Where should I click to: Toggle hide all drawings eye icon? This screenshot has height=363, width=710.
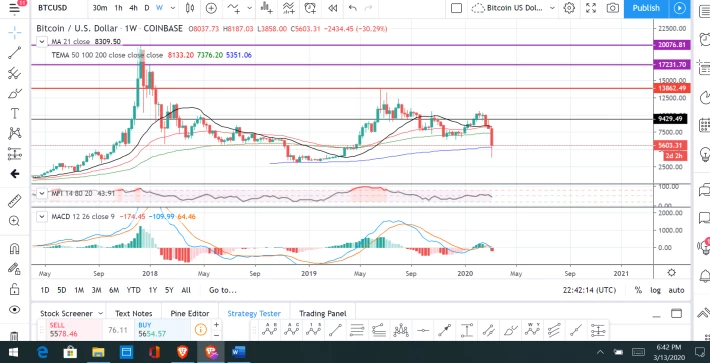click(14, 310)
